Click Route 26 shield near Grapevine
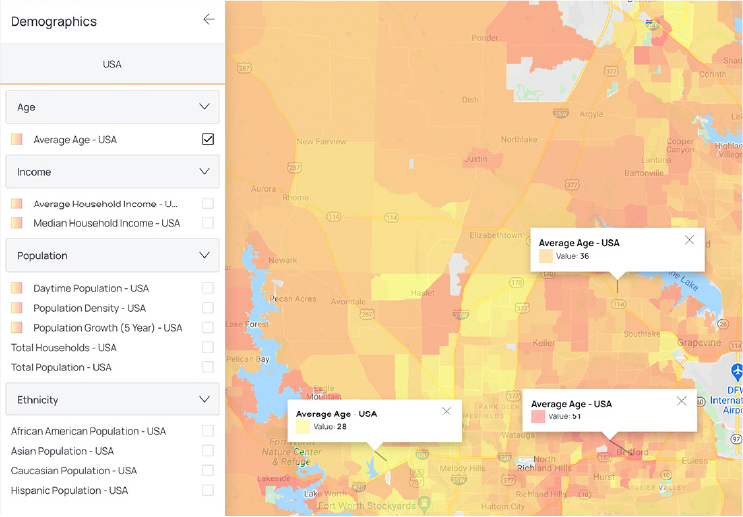 point(723,324)
